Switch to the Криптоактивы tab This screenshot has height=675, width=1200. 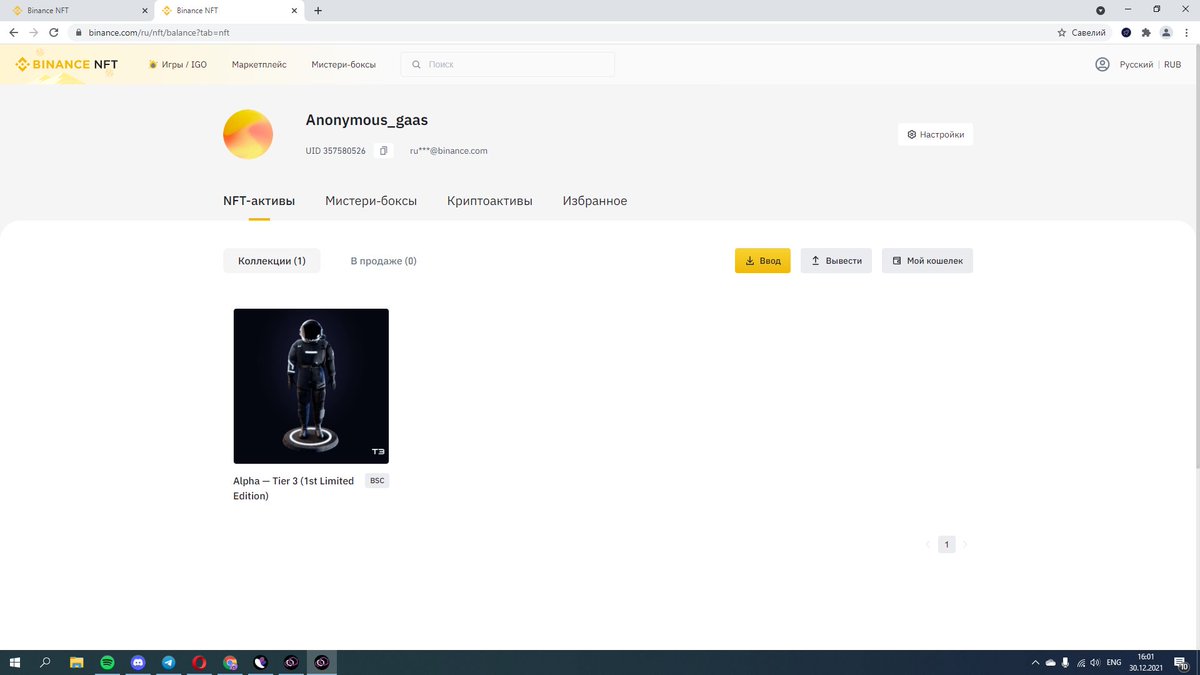(489, 200)
